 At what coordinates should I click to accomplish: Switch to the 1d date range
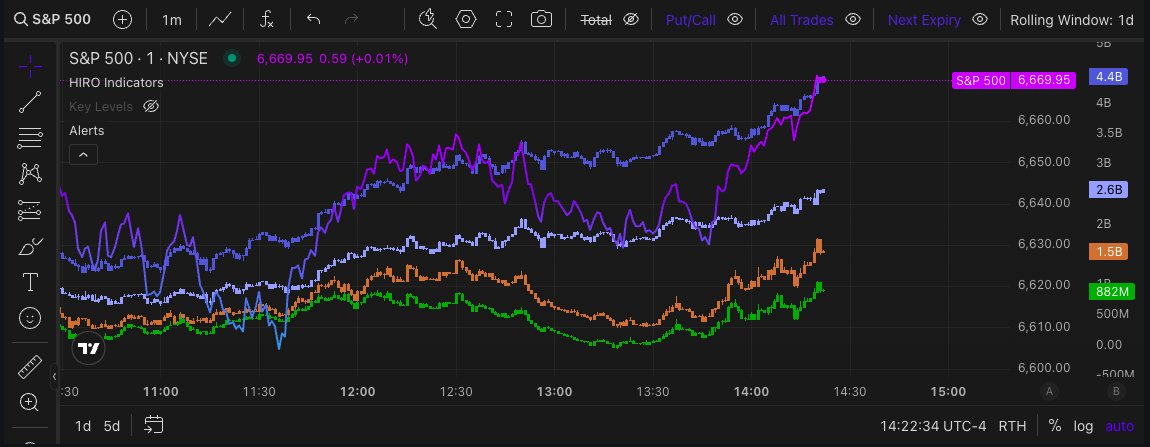tap(83, 426)
